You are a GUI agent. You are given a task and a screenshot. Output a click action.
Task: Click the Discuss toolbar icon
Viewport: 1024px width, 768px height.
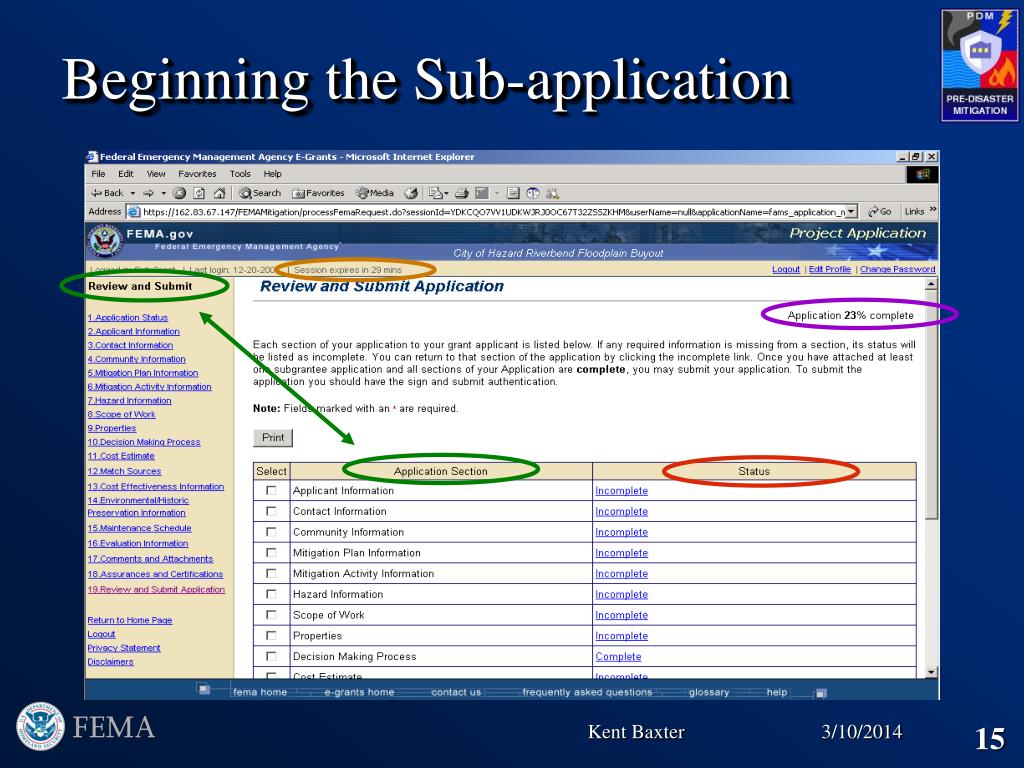pos(513,193)
